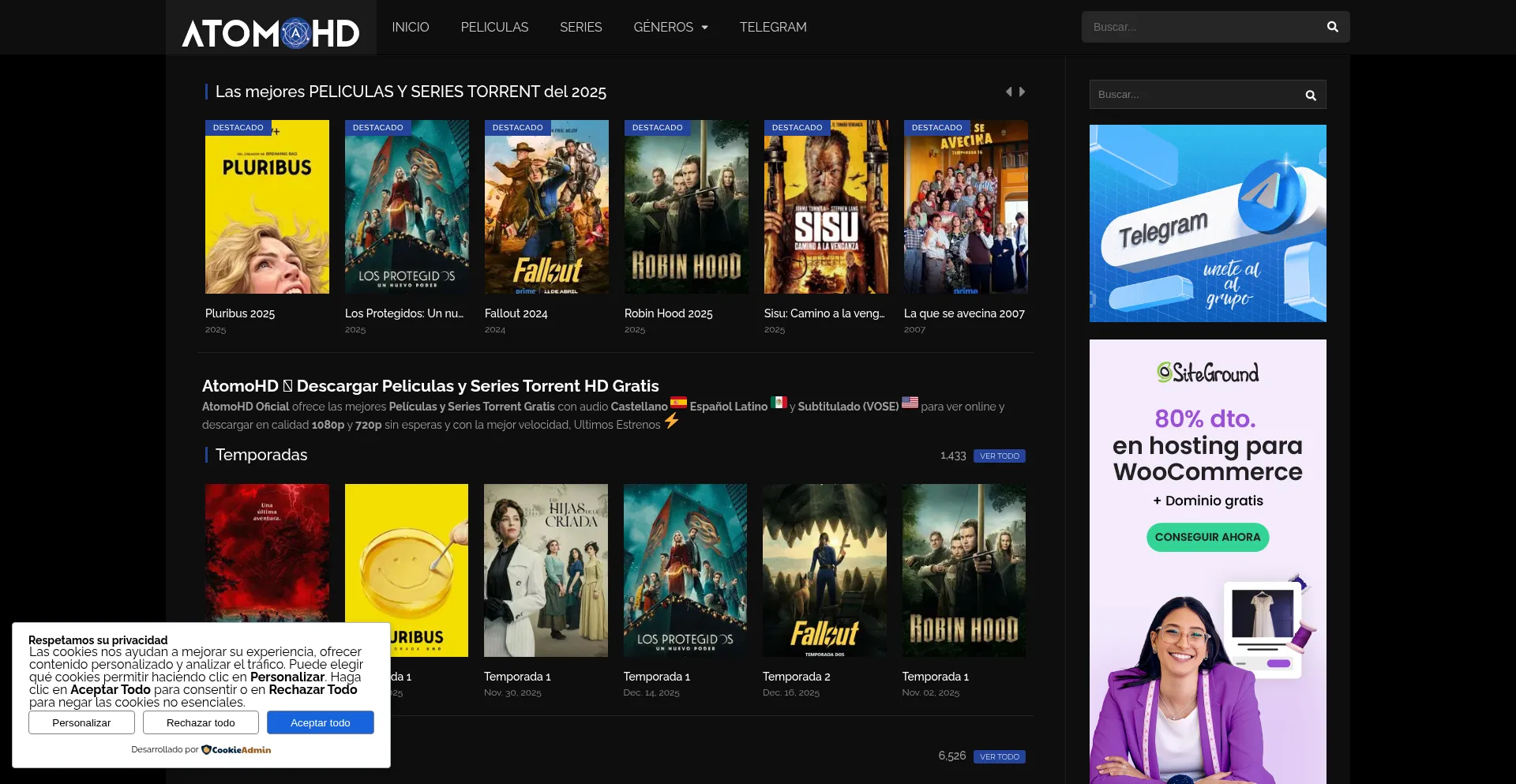This screenshot has height=784, width=1516.
Task: Click Conseguir Ahora on SiteGround ad
Action: pyautogui.click(x=1207, y=537)
